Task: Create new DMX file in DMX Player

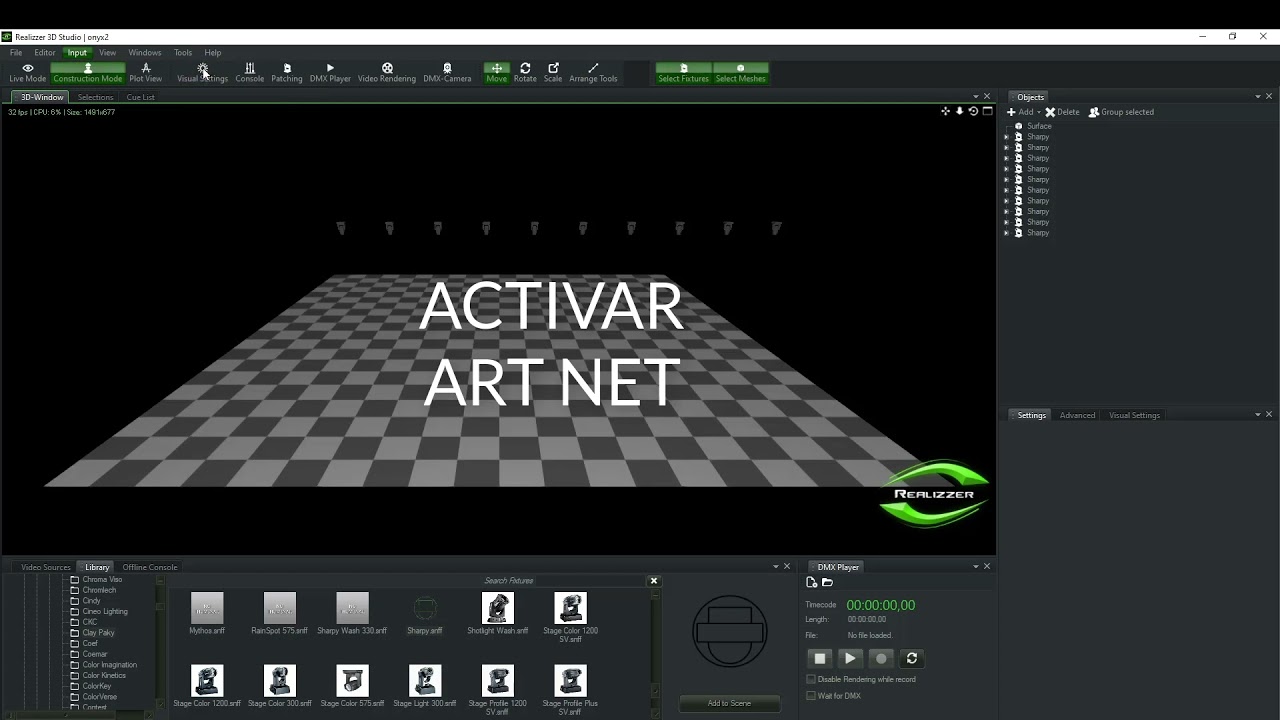Action: tap(812, 582)
